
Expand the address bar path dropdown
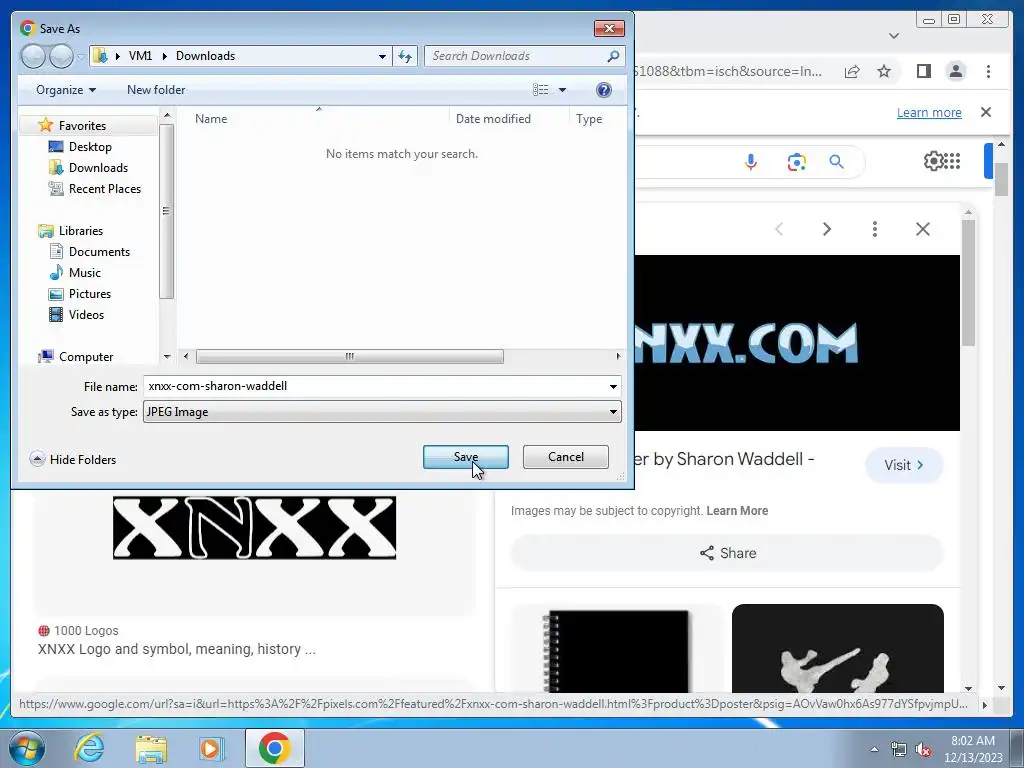pyautogui.click(x=382, y=56)
